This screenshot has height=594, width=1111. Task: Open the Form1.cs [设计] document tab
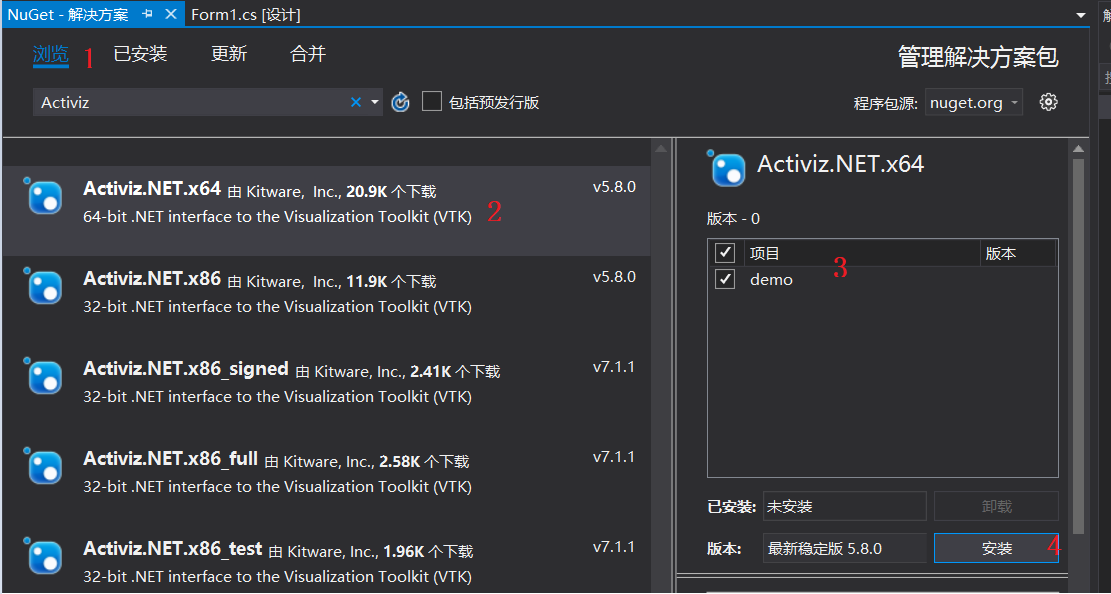[246, 14]
